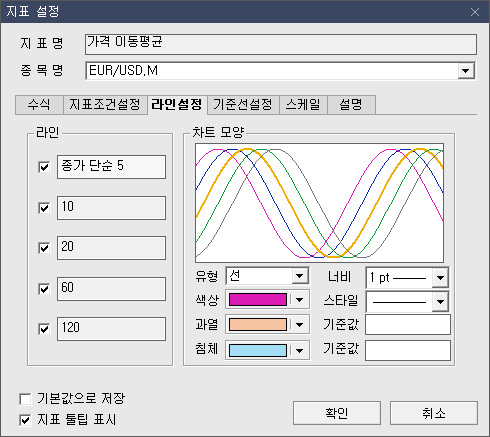Image resolution: width=490 pixels, height=437 pixels.
Task: Enable the 기본값으로 저장 checkbox
Action: point(25,399)
